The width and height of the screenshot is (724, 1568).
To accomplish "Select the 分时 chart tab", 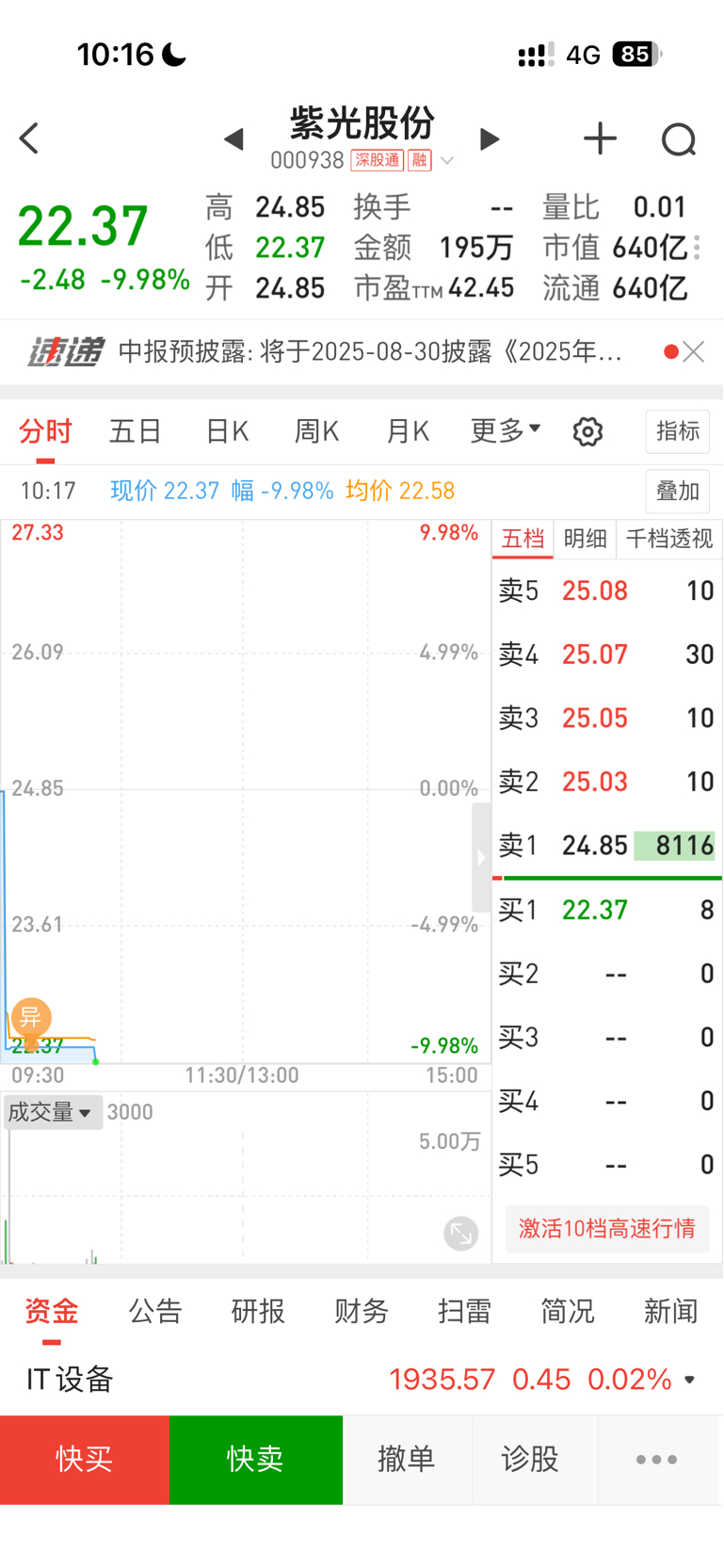I will (45, 431).
